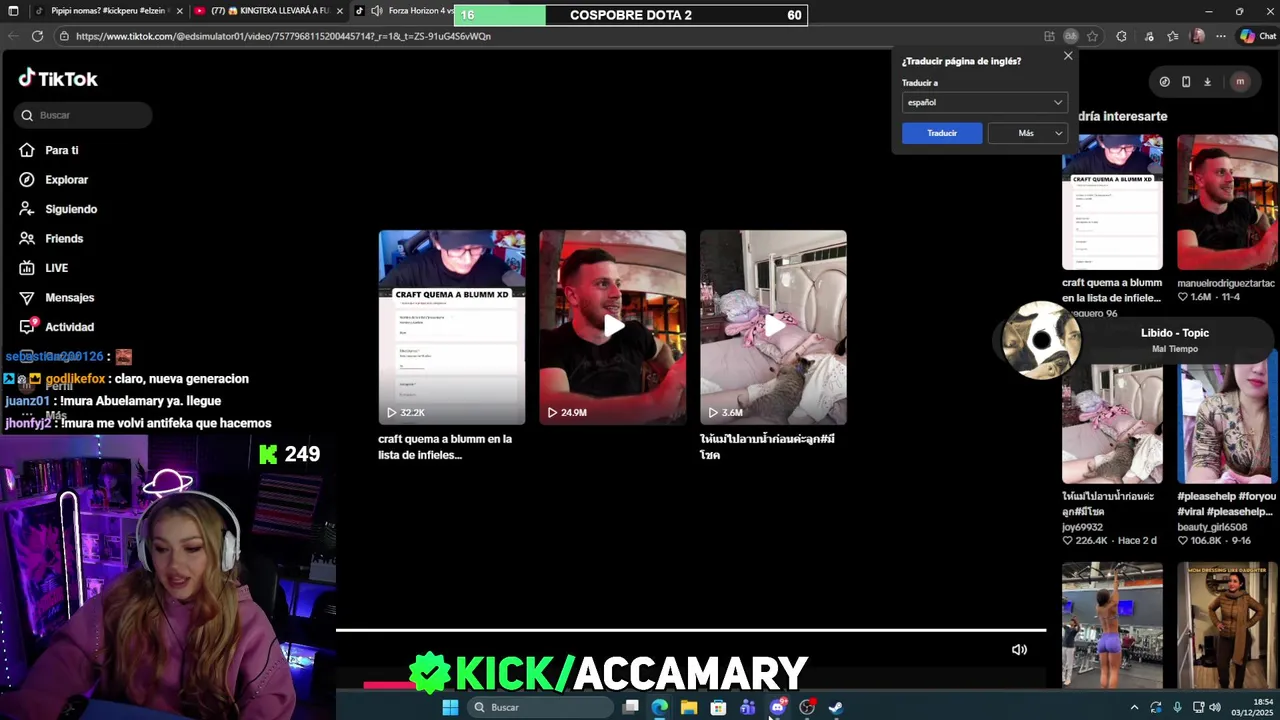Click the TikTok search magnifier icon
1280x720 pixels.
(x=27, y=115)
